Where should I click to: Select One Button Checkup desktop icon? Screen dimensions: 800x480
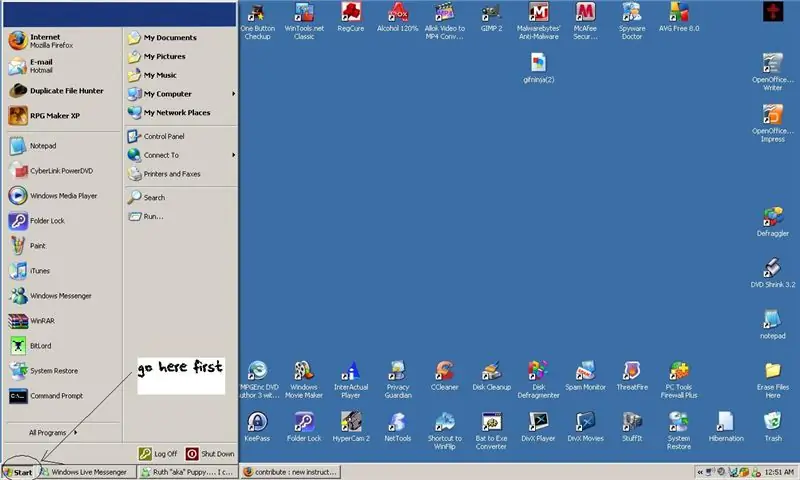pyautogui.click(x=257, y=21)
